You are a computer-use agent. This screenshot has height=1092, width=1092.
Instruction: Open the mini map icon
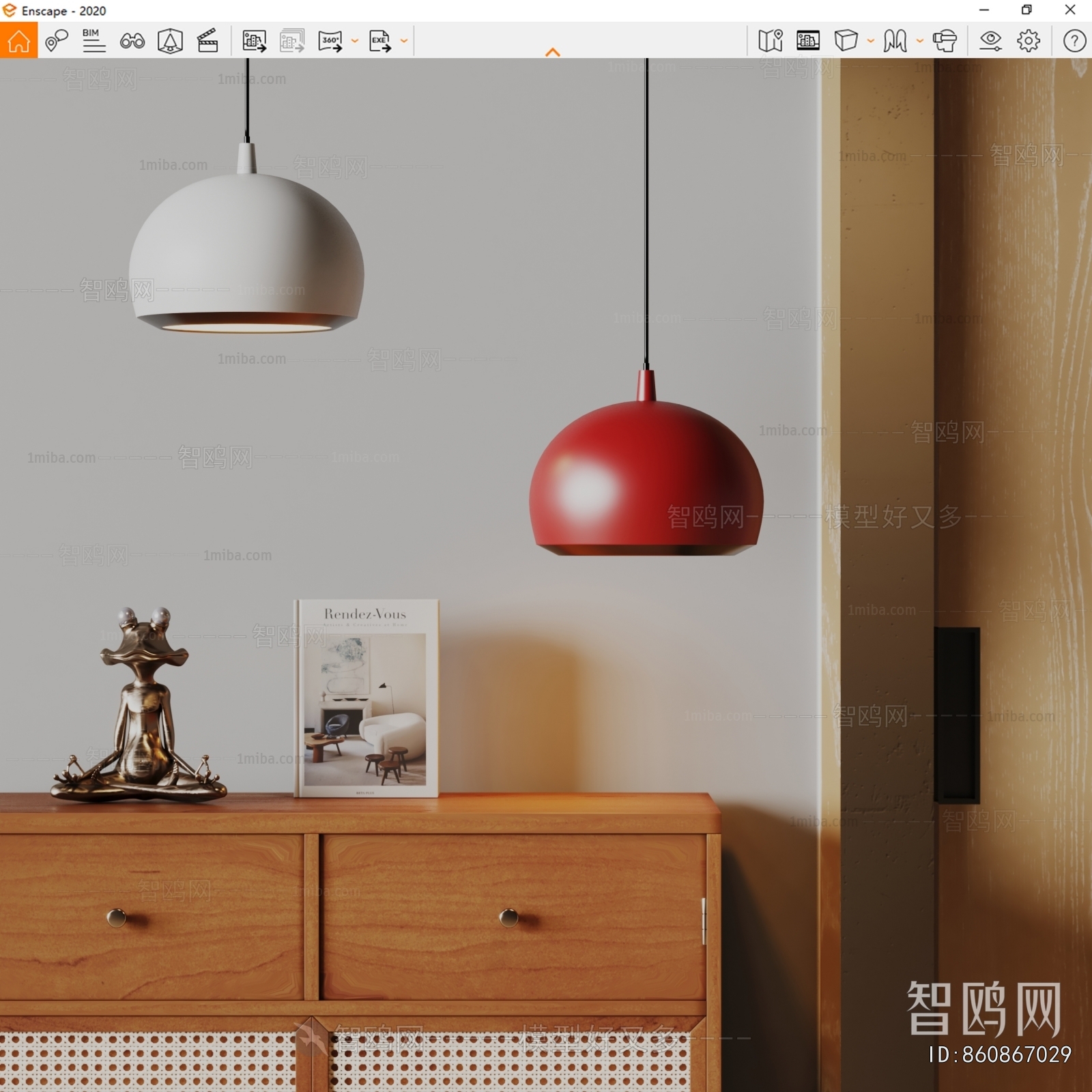771,41
